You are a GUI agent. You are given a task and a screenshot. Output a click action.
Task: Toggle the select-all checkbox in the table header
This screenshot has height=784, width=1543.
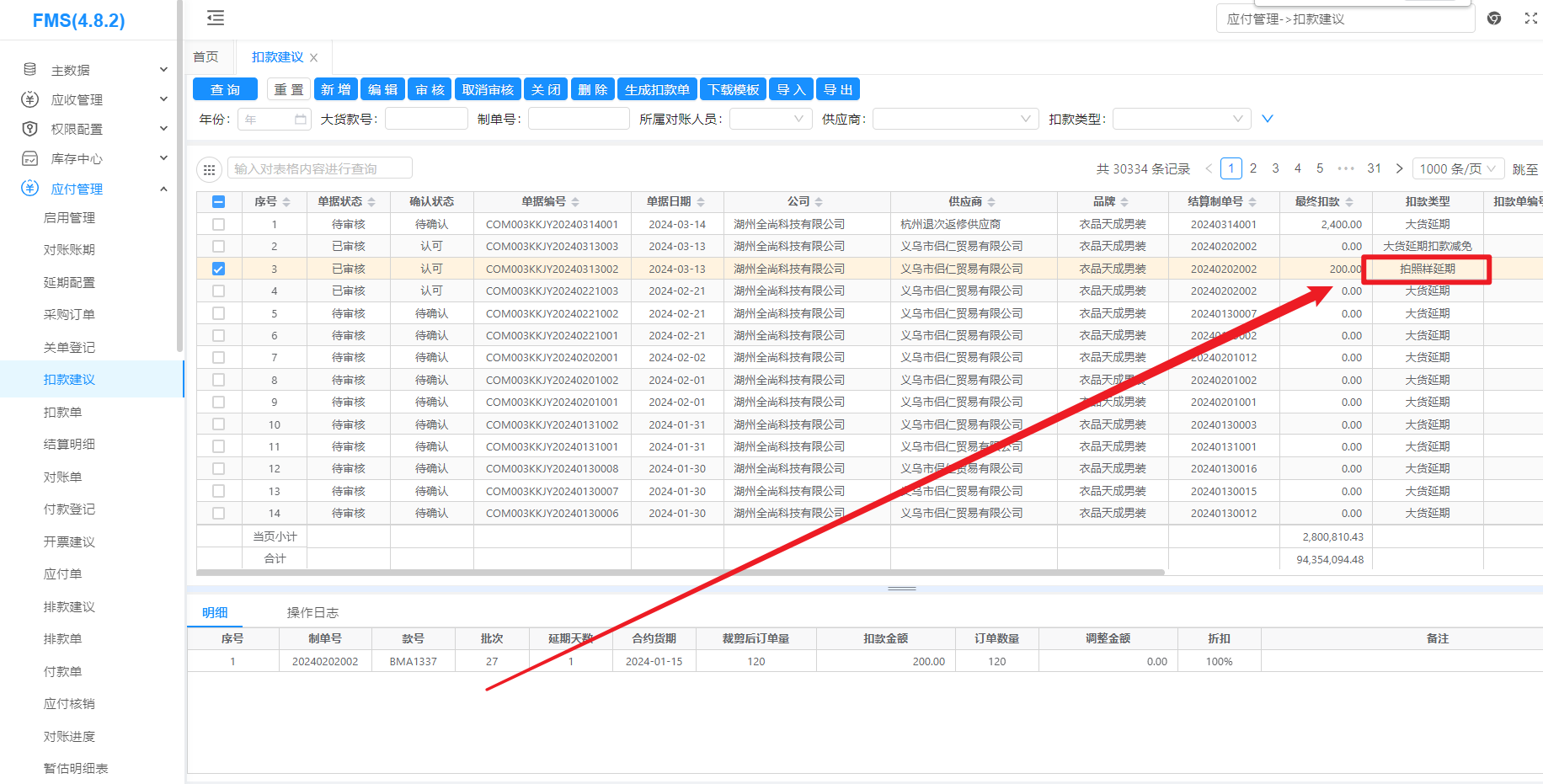(219, 201)
